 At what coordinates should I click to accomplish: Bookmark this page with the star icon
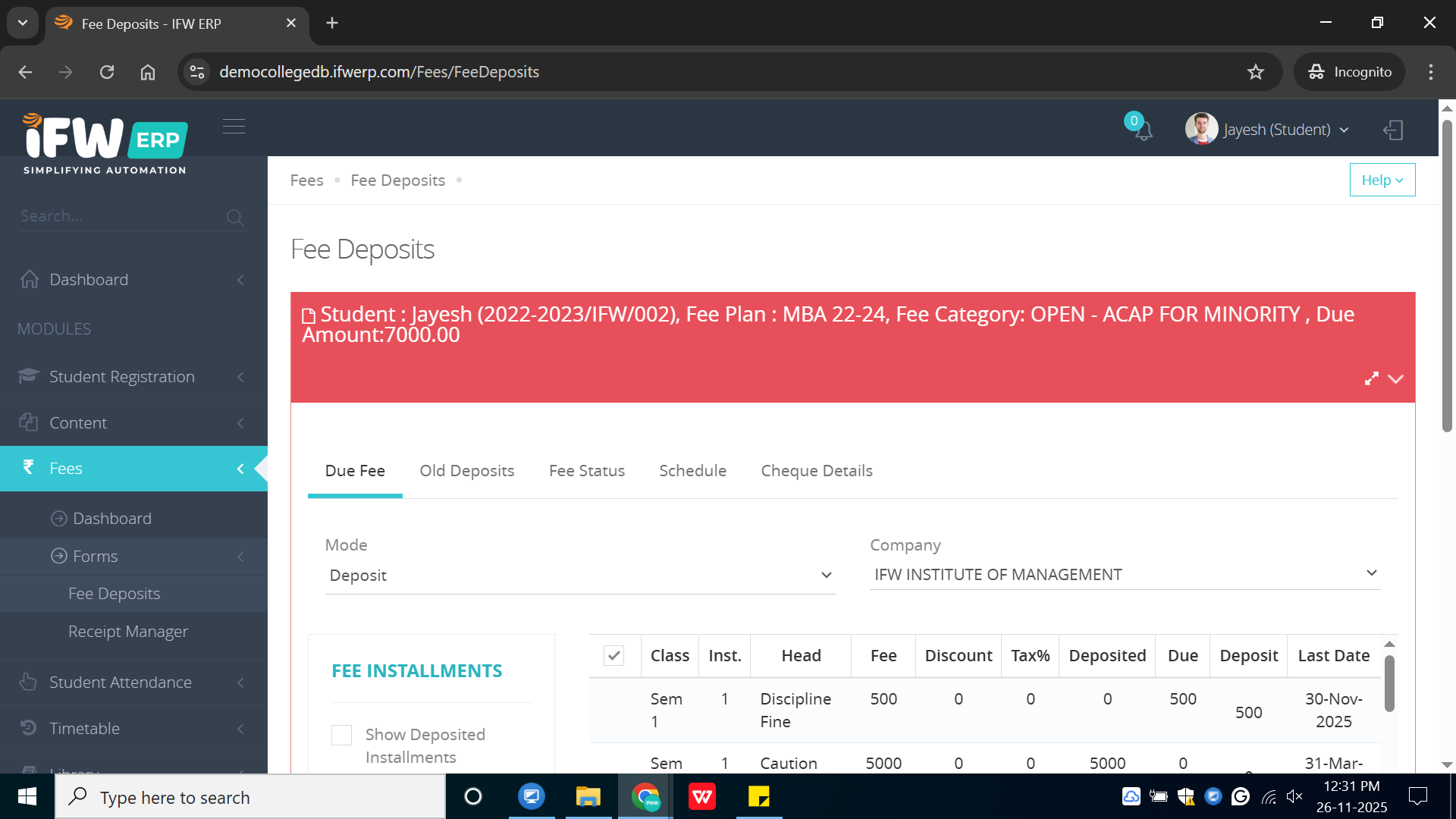1256,72
